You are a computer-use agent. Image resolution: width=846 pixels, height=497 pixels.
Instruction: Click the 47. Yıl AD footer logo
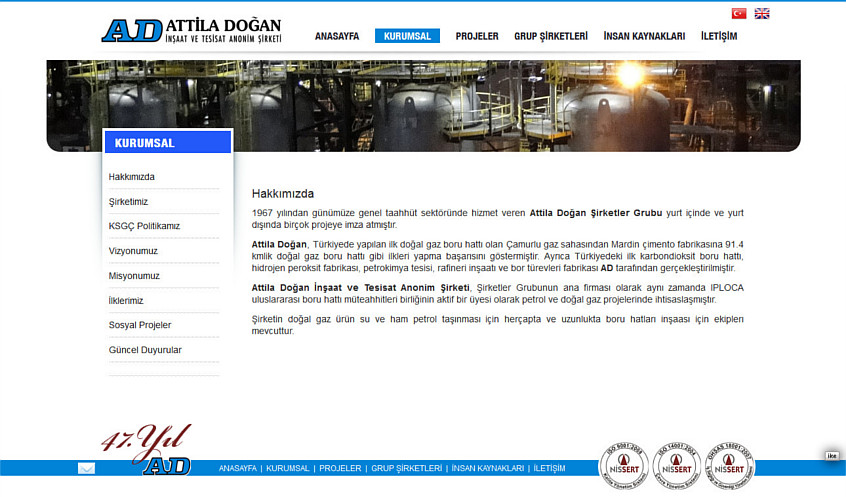tap(147, 450)
